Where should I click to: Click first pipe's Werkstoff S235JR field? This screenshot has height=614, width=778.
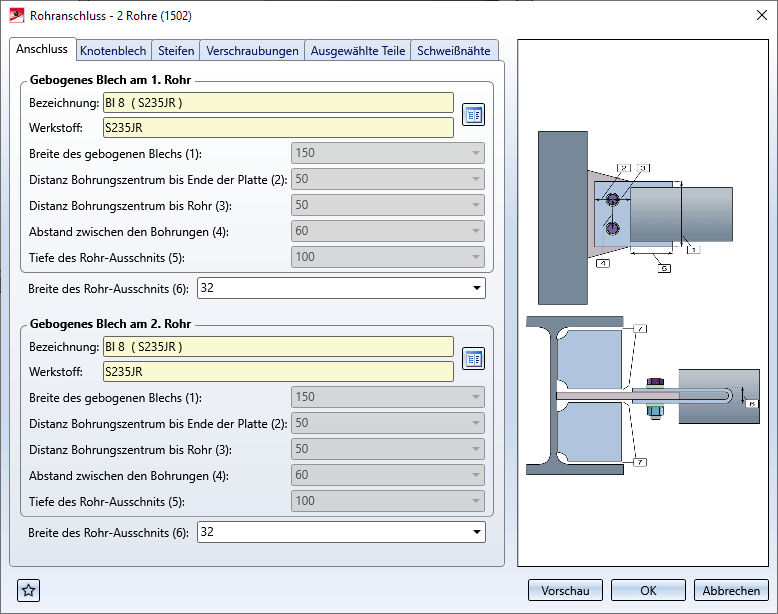278,128
